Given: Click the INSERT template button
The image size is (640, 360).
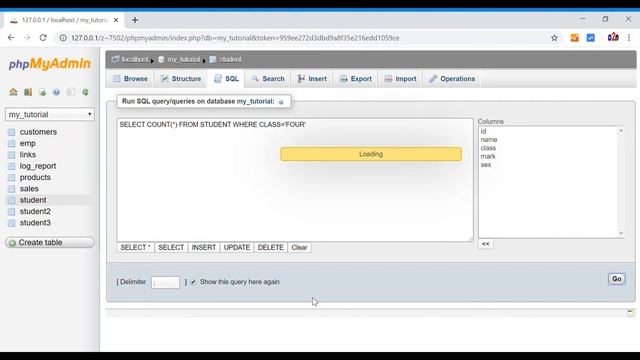Looking at the screenshot, I should coord(204,247).
